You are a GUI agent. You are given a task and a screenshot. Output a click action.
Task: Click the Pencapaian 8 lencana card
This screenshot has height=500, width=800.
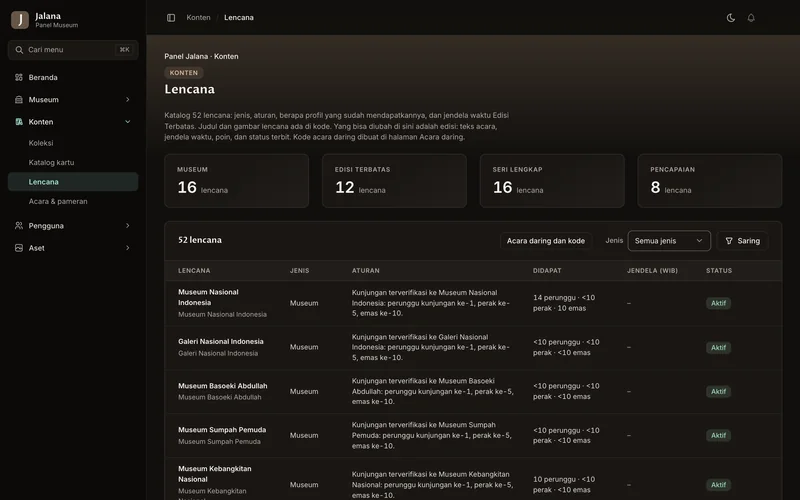[710, 181]
